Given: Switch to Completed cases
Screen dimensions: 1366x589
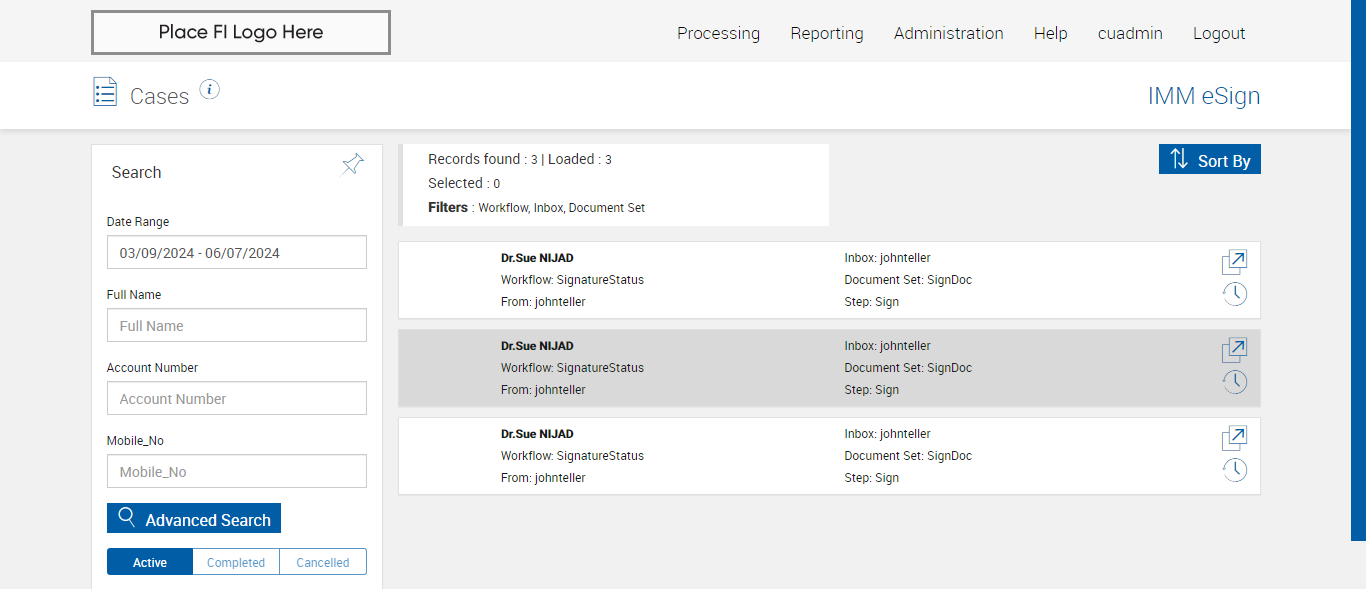Looking at the screenshot, I should (236, 562).
